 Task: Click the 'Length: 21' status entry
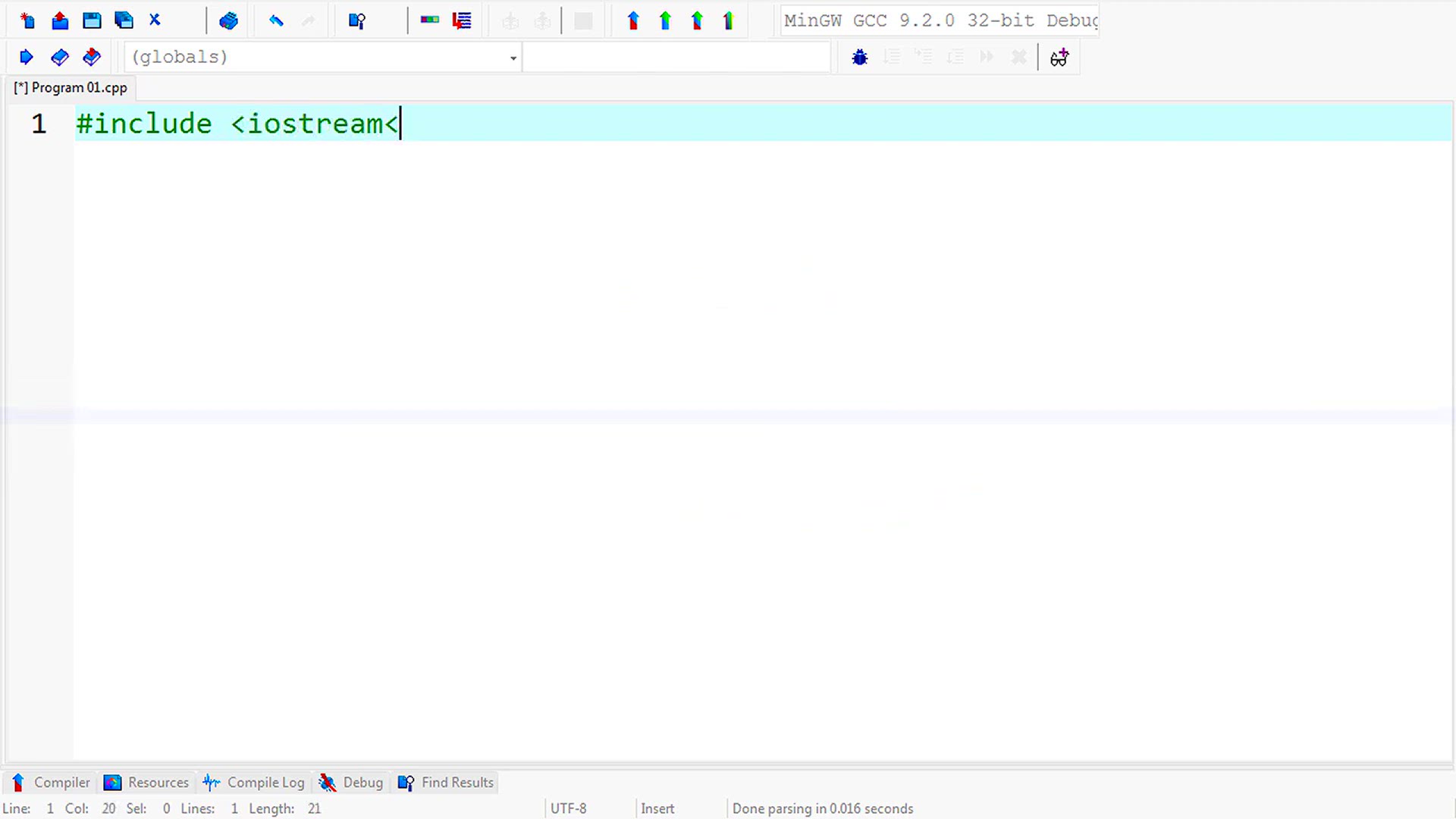(285, 808)
